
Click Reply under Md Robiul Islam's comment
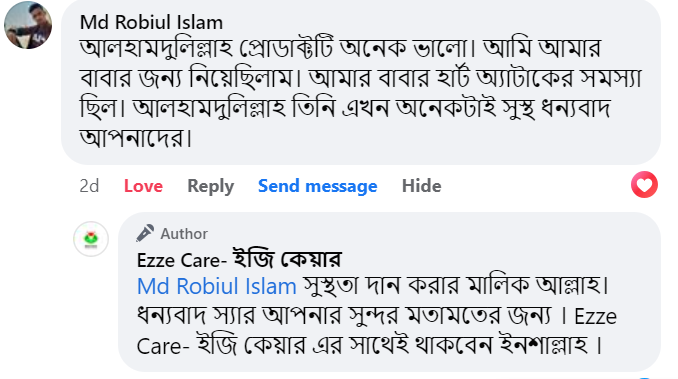click(x=211, y=186)
